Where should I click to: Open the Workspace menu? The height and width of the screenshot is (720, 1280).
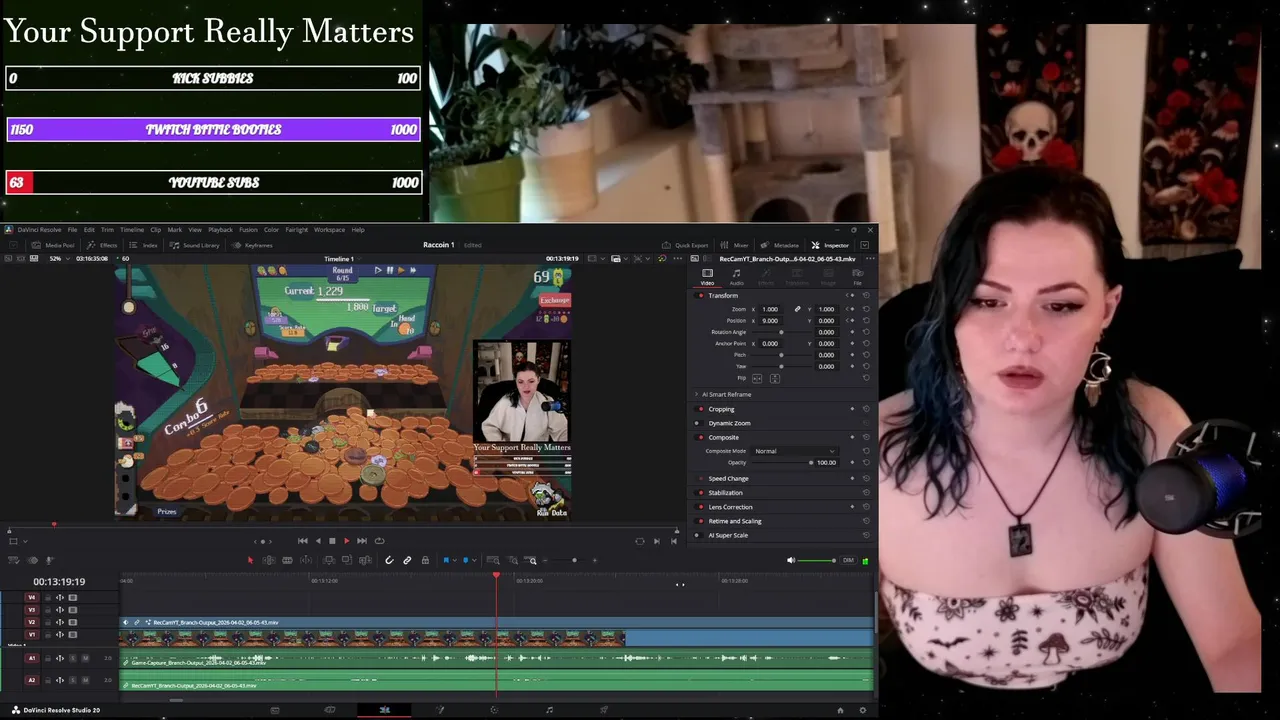click(x=329, y=230)
